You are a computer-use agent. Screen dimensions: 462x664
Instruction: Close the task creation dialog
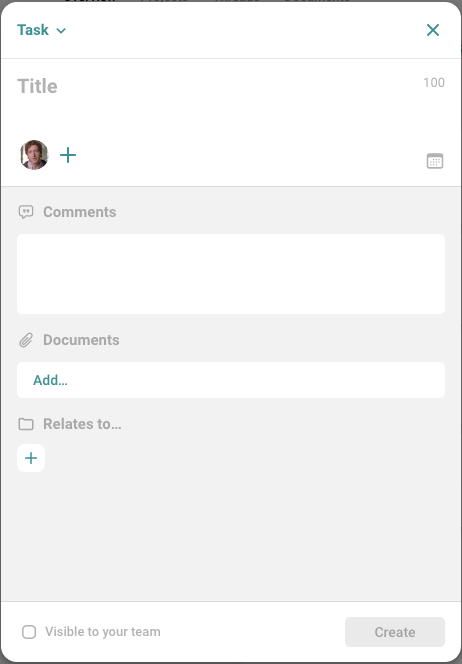pos(433,30)
